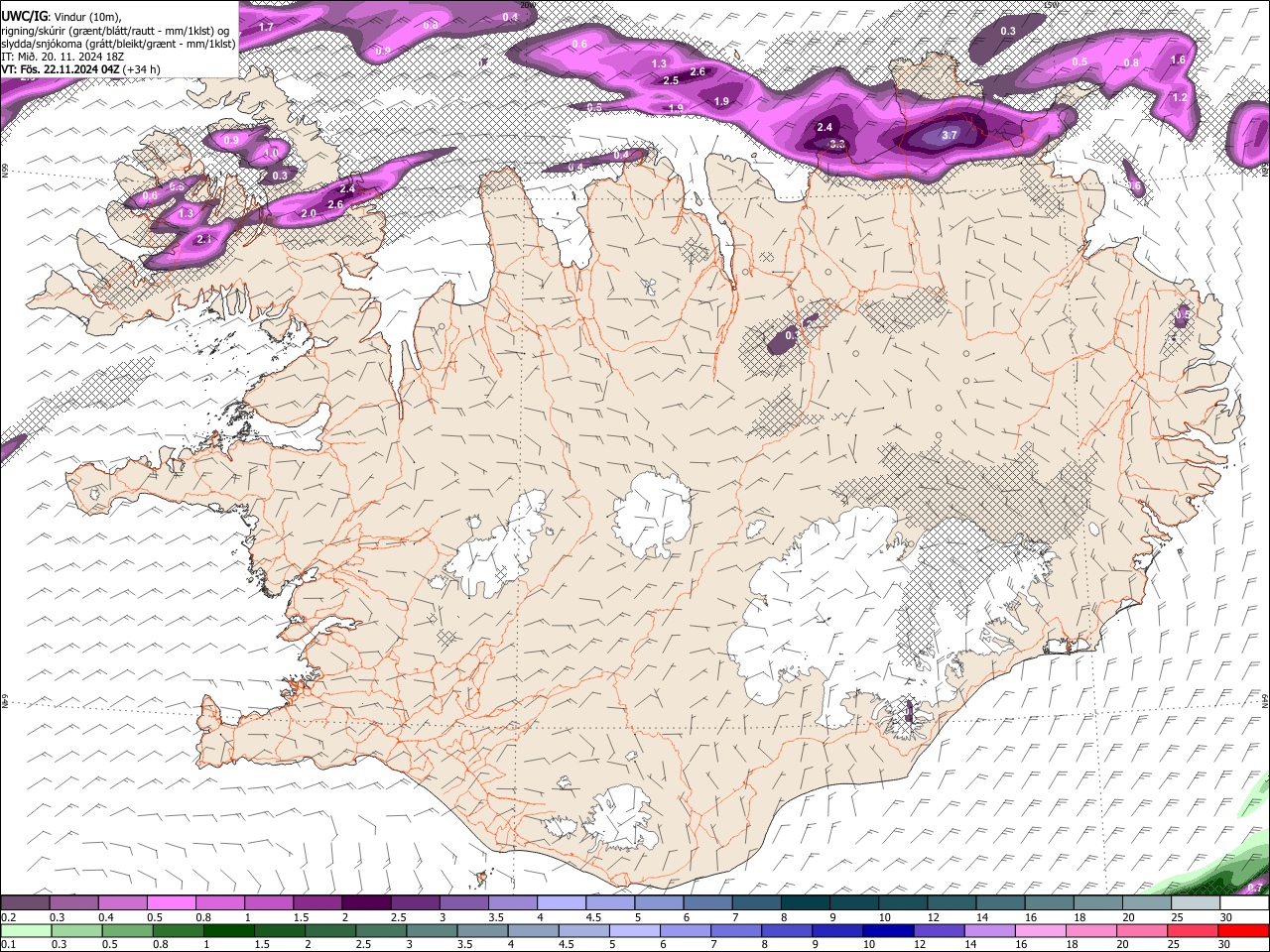Click the '12' label in the green legend row
Viewport: 1270px width, 952px height.
920,944
